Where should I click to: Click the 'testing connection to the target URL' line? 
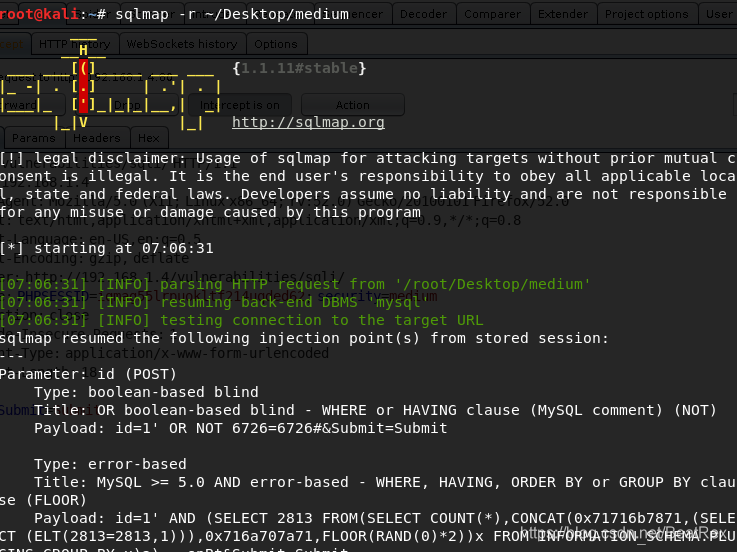(x=242, y=320)
